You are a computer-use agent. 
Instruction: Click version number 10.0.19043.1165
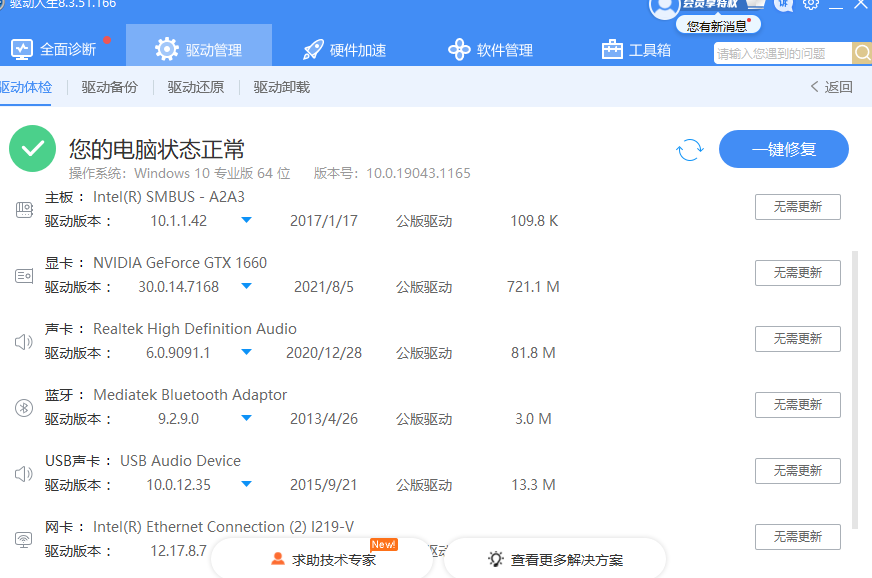(418, 174)
